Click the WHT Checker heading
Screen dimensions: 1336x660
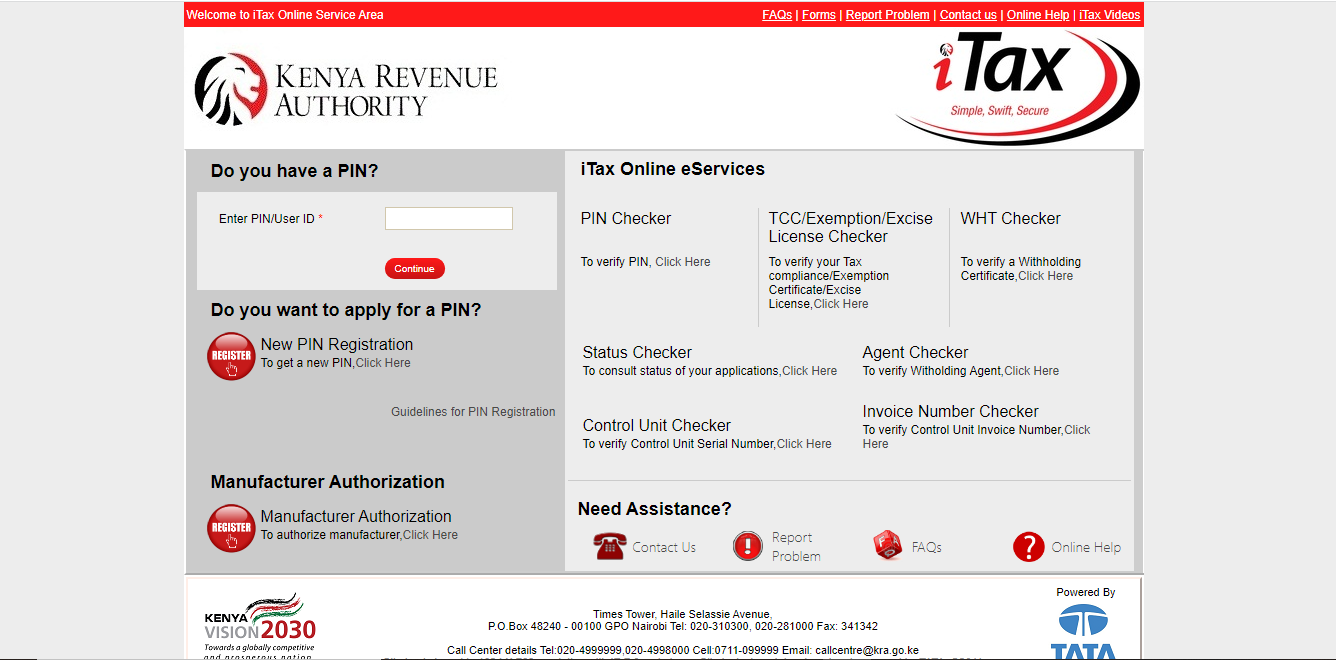click(x=1011, y=218)
